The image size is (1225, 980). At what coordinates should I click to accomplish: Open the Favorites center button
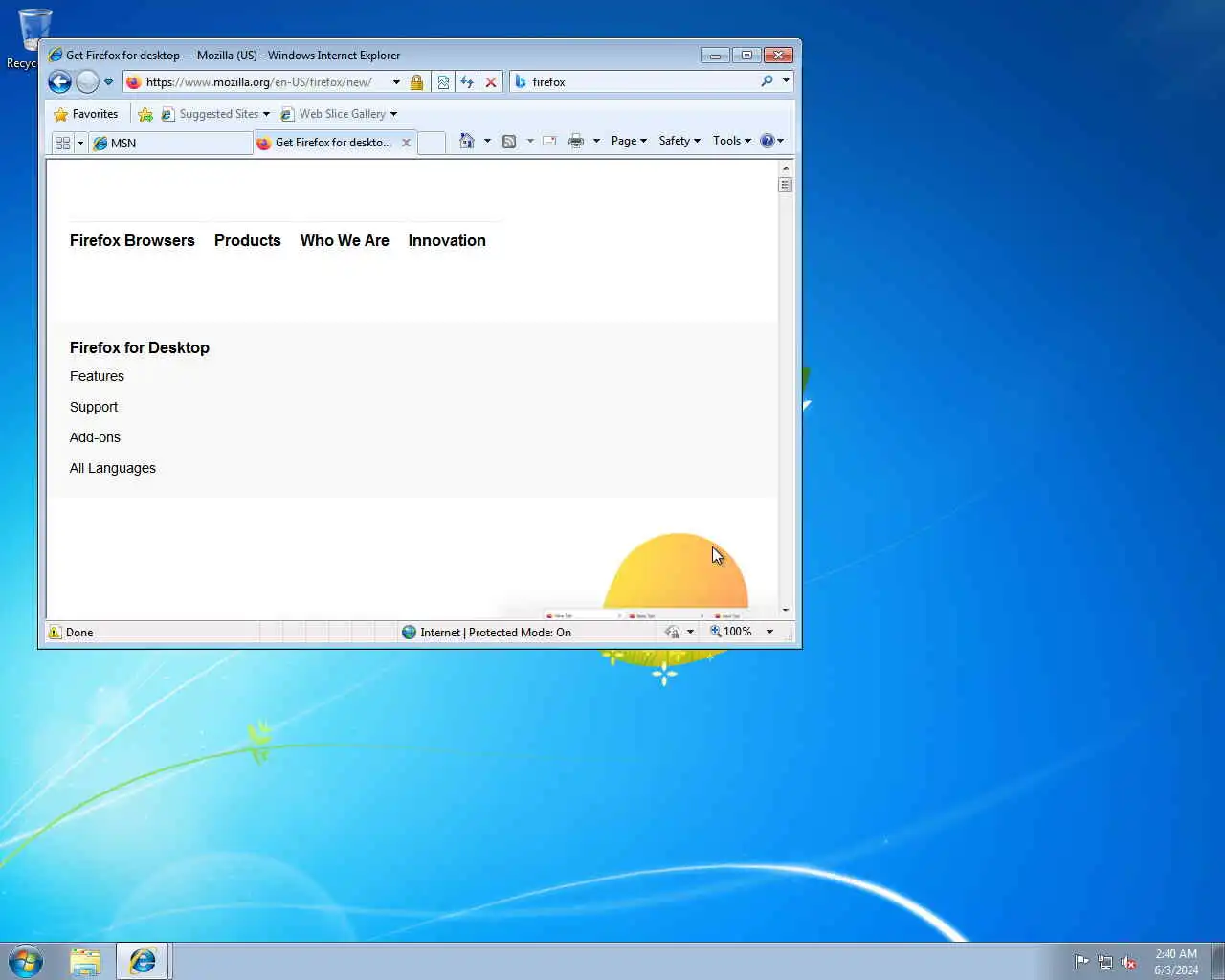coord(86,114)
